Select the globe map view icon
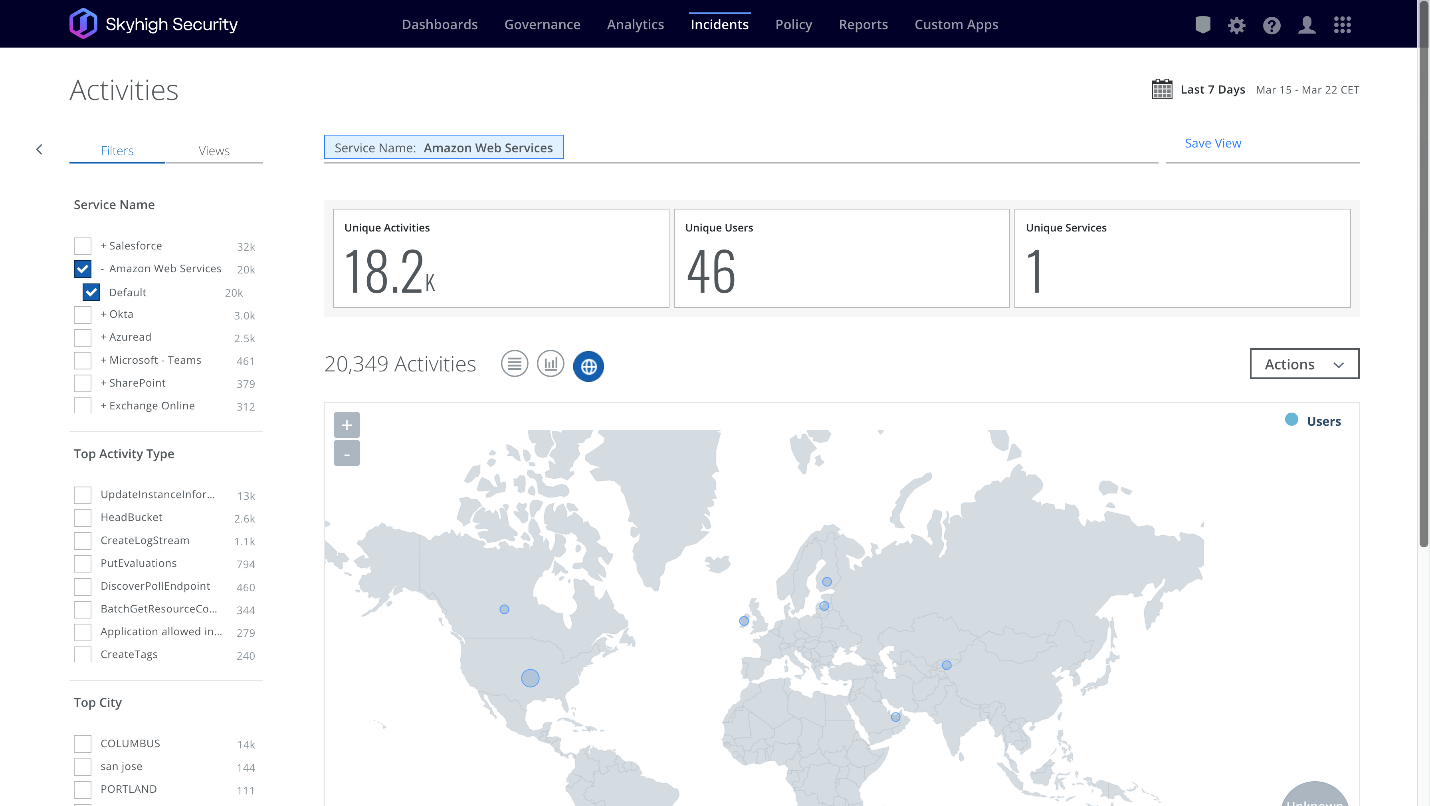This screenshot has height=806, width=1430. (x=588, y=366)
